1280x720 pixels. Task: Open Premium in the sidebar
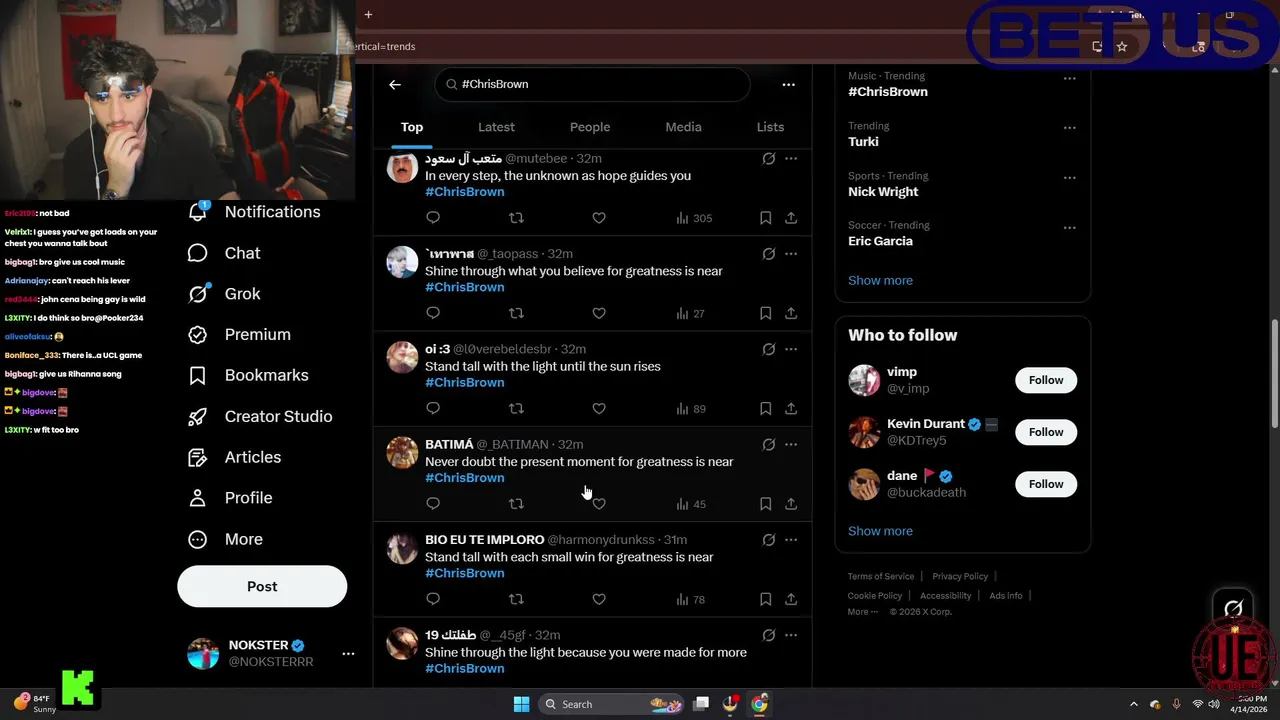(x=239, y=335)
